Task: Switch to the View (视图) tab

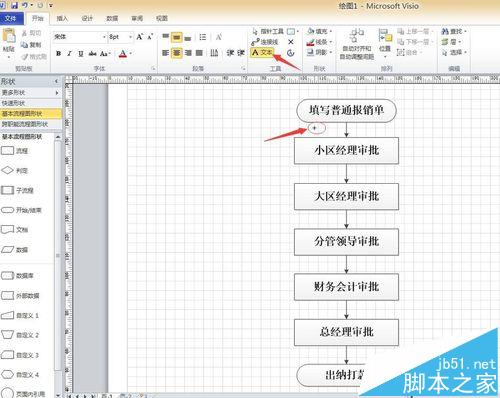Action: 162,18
